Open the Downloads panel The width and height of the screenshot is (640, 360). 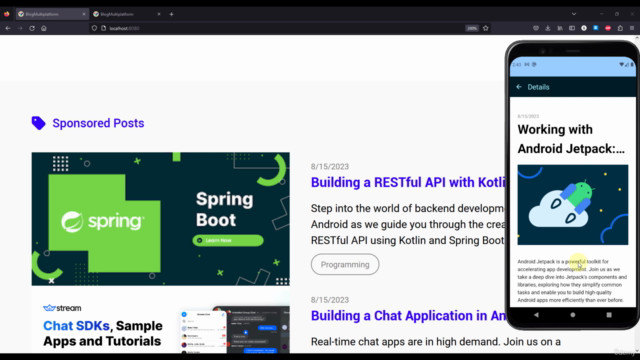[548, 28]
